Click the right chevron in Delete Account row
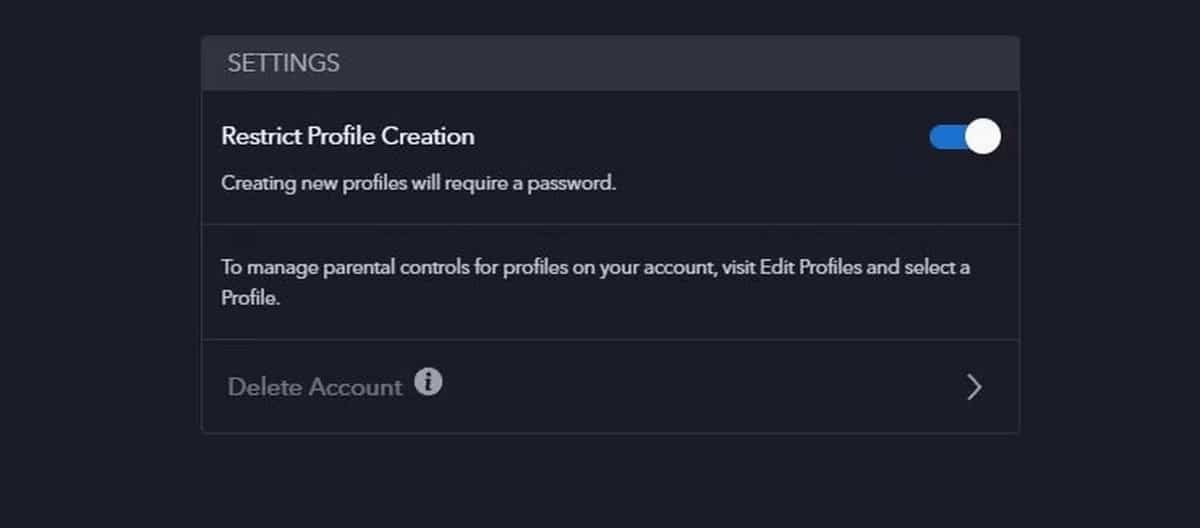 974,387
